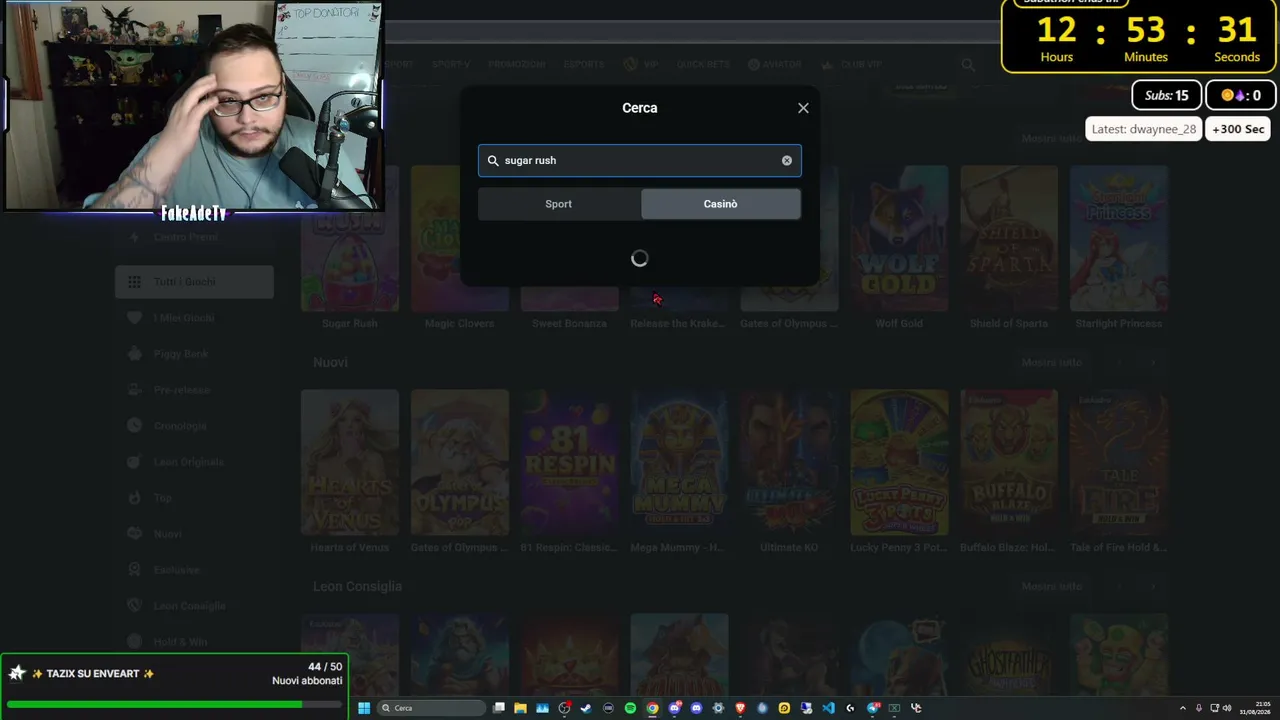Image resolution: width=1280 pixels, height=720 pixels.
Task: Click the volume icon in the system tray
Action: pyautogui.click(x=1229, y=708)
